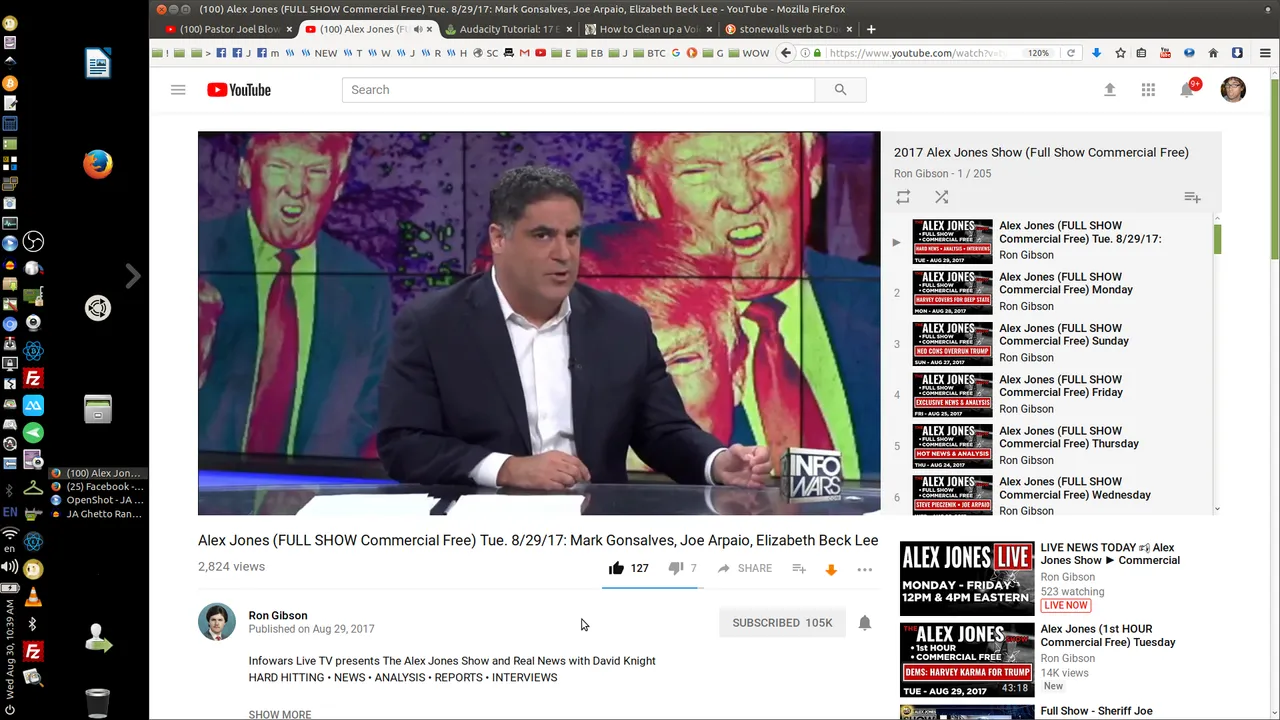The width and height of the screenshot is (1280, 720).
Task: Open the Firefox downloads arrow icon
Action: [1096, 53]
